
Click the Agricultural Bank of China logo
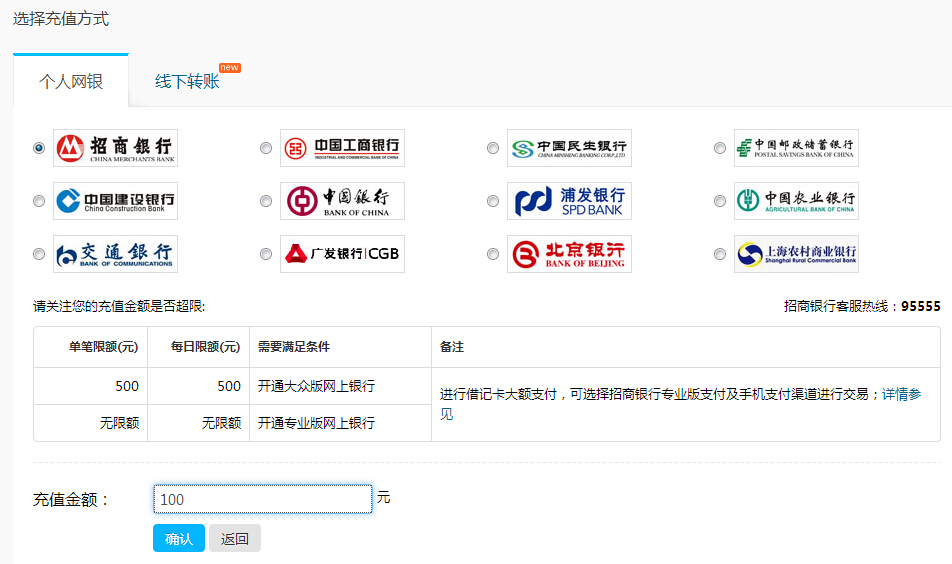797,201
